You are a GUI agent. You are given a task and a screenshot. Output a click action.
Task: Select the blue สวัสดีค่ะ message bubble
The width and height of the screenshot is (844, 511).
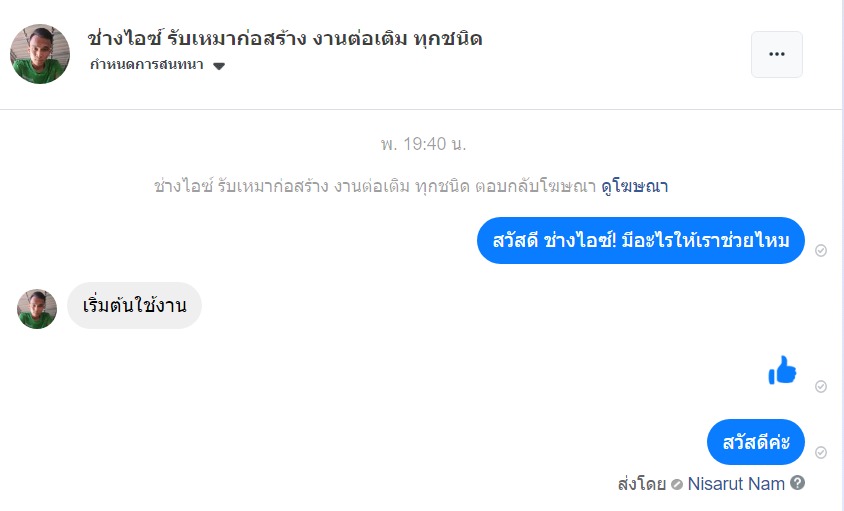(x=755, y=442)
